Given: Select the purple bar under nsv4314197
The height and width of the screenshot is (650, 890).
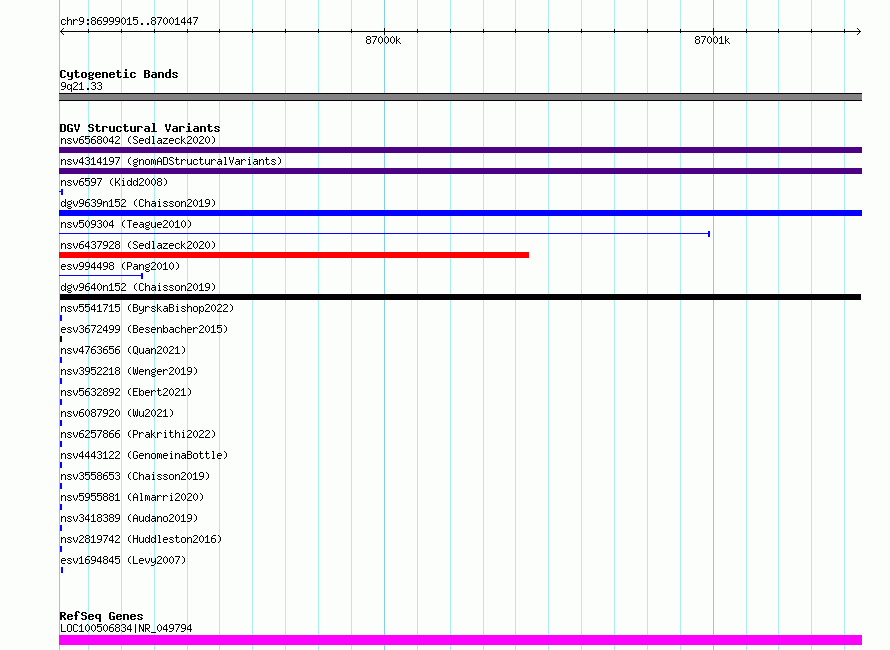Looking at the screenshot, I should (460, 171).
